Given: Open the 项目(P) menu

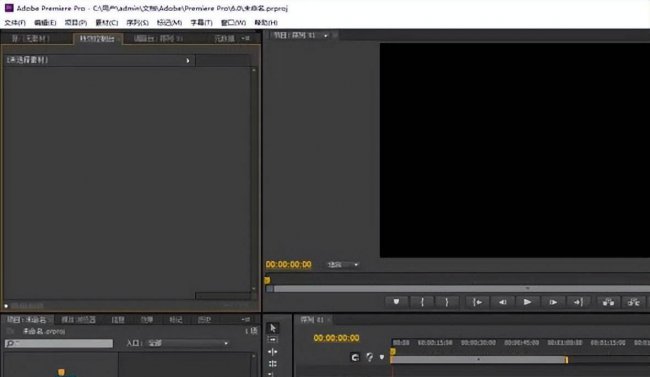Looking at the screenshot, I should click(76, 22).
